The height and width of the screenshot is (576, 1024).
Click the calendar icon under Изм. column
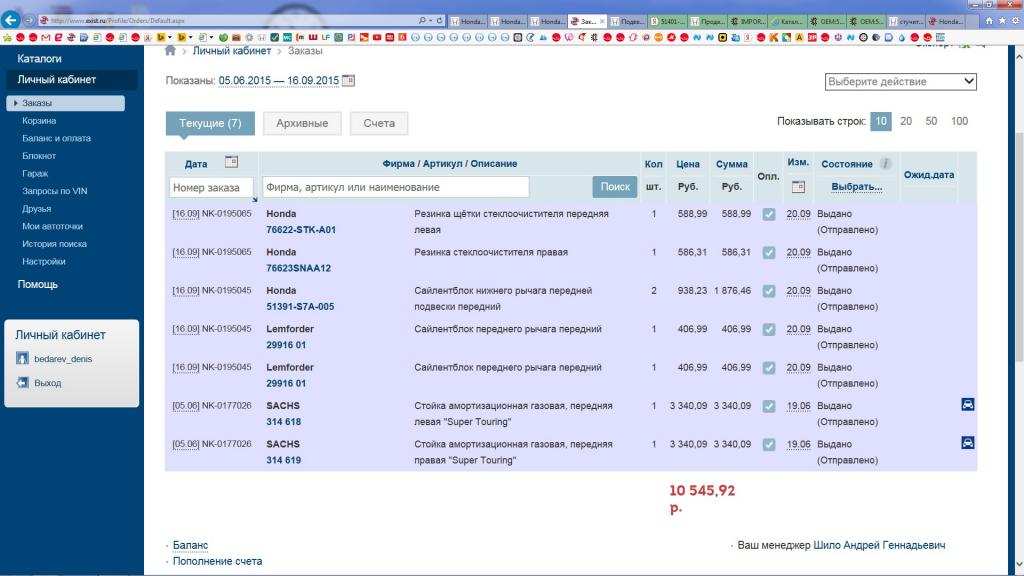tap(798, 186)
